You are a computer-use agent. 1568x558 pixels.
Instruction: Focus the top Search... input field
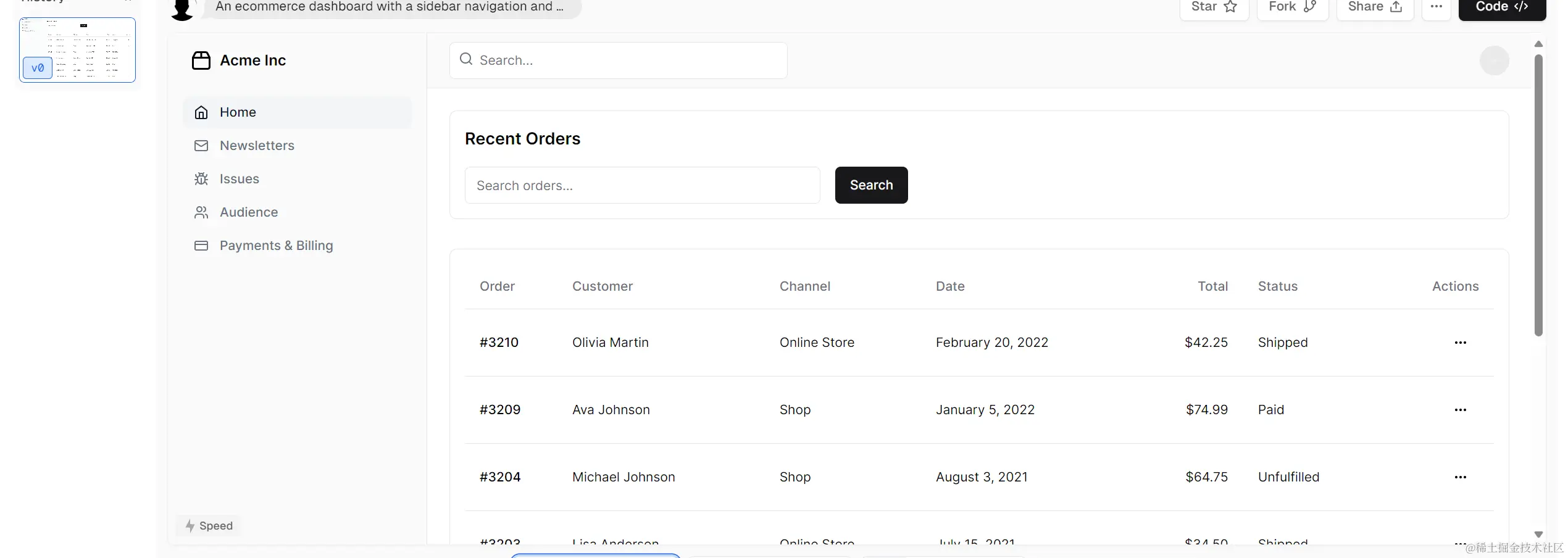619,60
